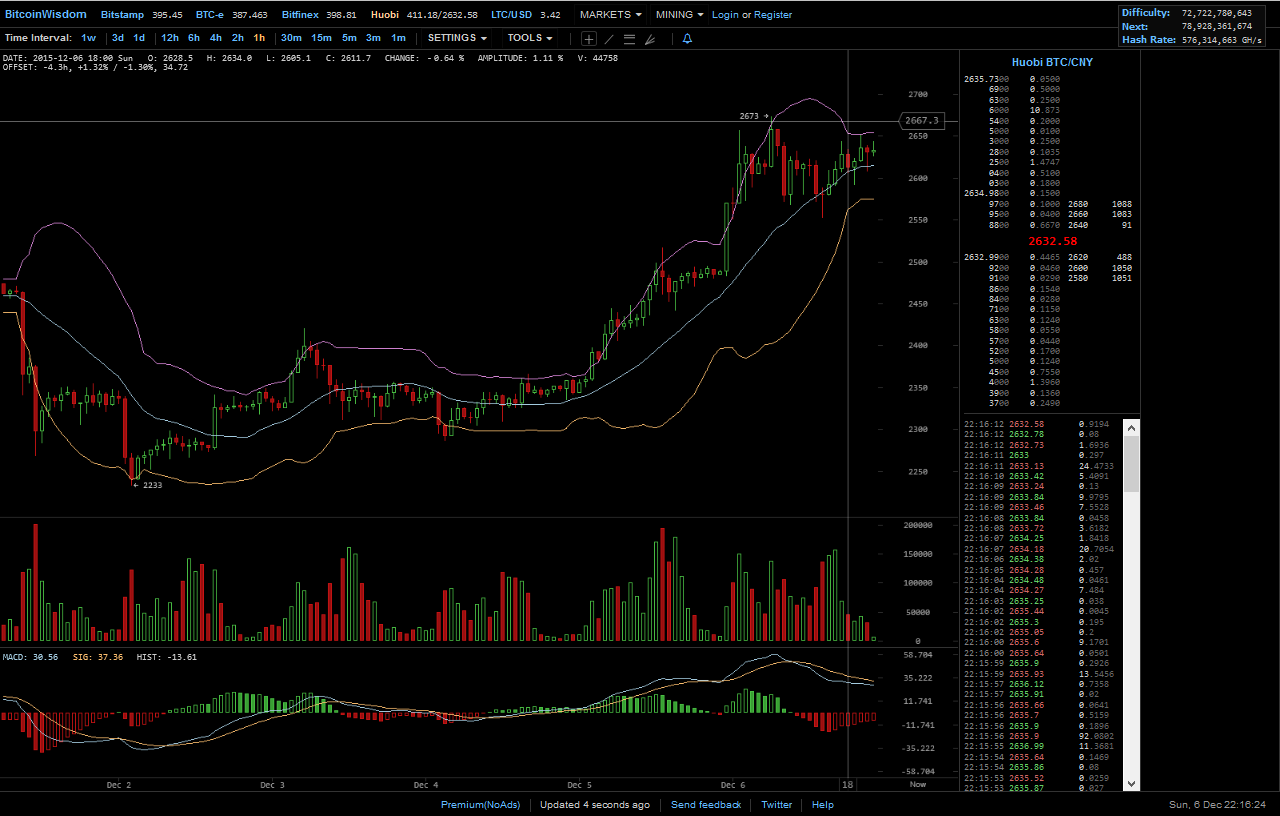1280x816 pixels.
Task: Switch chart to 4h interval
Action: pyautogui.click(x=216, y=38)
